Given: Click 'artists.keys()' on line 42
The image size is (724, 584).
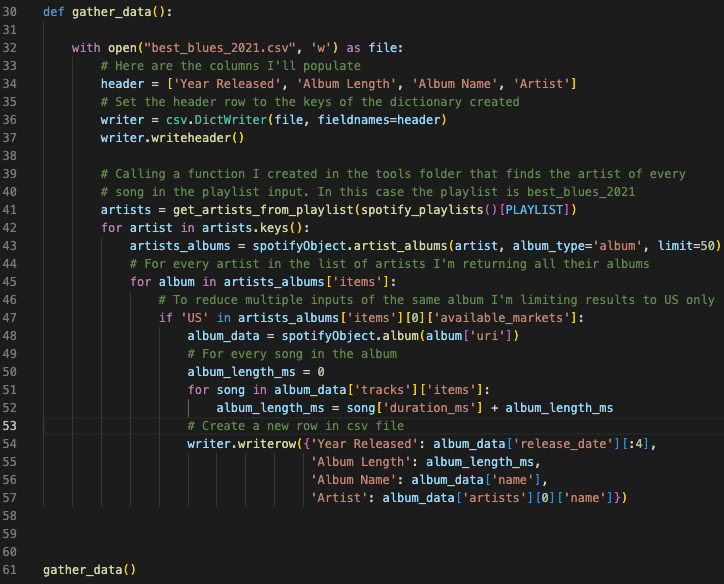Looking at the screenshot, I should click(252, 228).
